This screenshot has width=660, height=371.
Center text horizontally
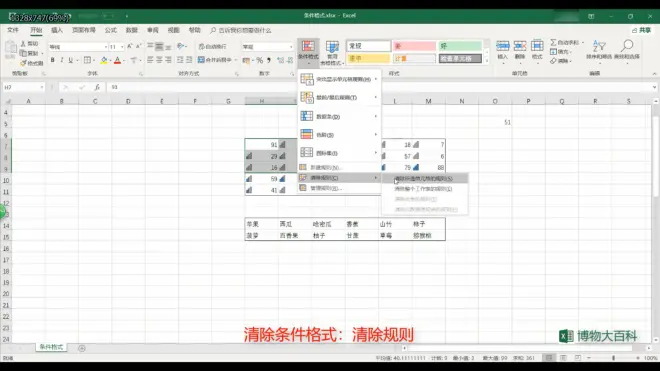[x=159, y=60]
